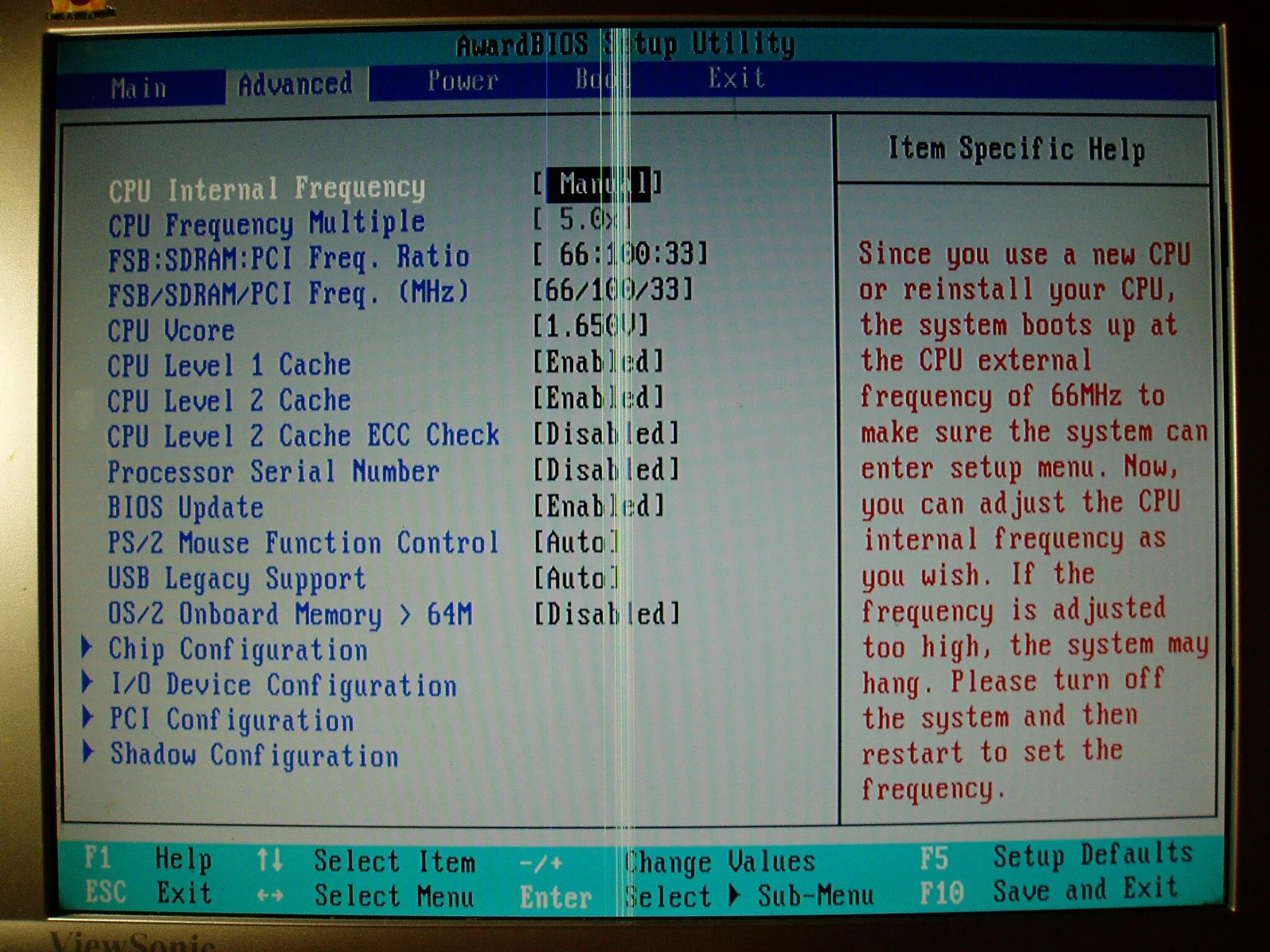Toggle BIOS Update Enabled value
Image resolution: width=1270 pixels, height=952 pixels.
tap(598, 506)
